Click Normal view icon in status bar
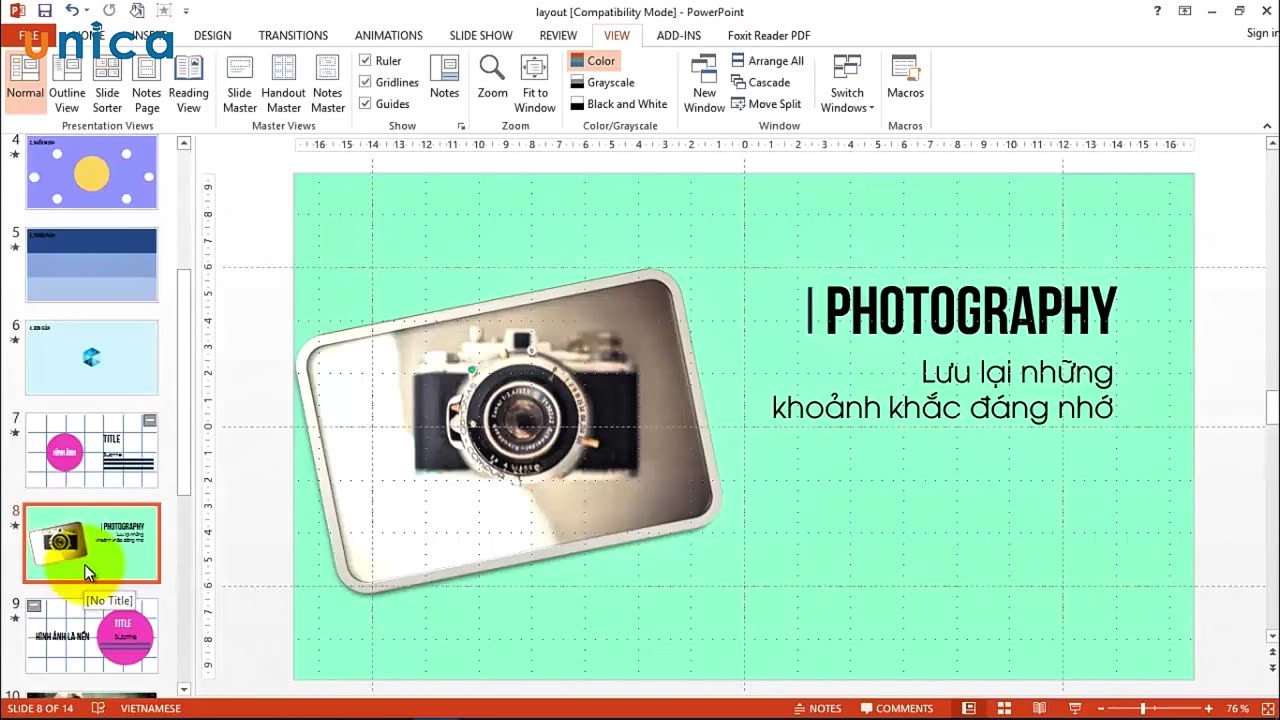Viewport: 1280px width, 720px height. [x=969, y=708]
